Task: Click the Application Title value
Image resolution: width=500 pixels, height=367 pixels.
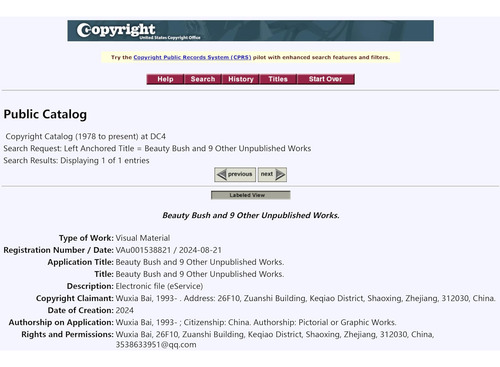Action: coord(200,262)
